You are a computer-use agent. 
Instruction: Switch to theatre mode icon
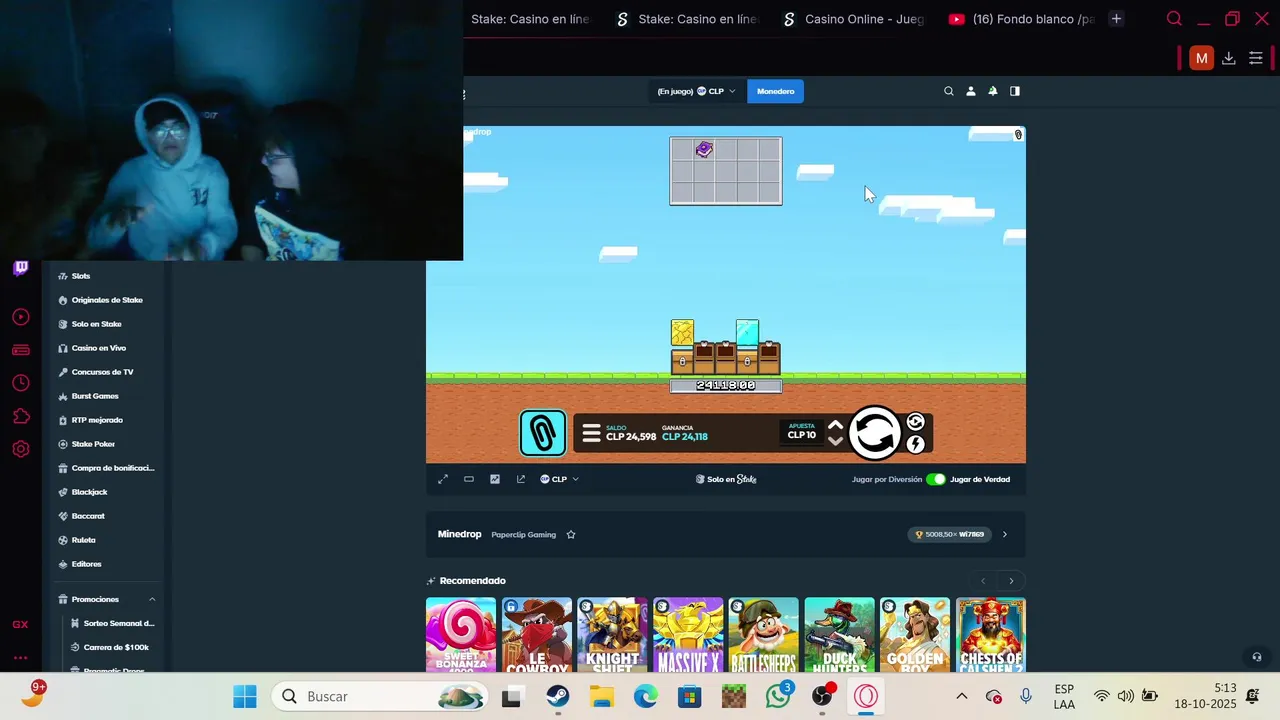pos(469,479)
